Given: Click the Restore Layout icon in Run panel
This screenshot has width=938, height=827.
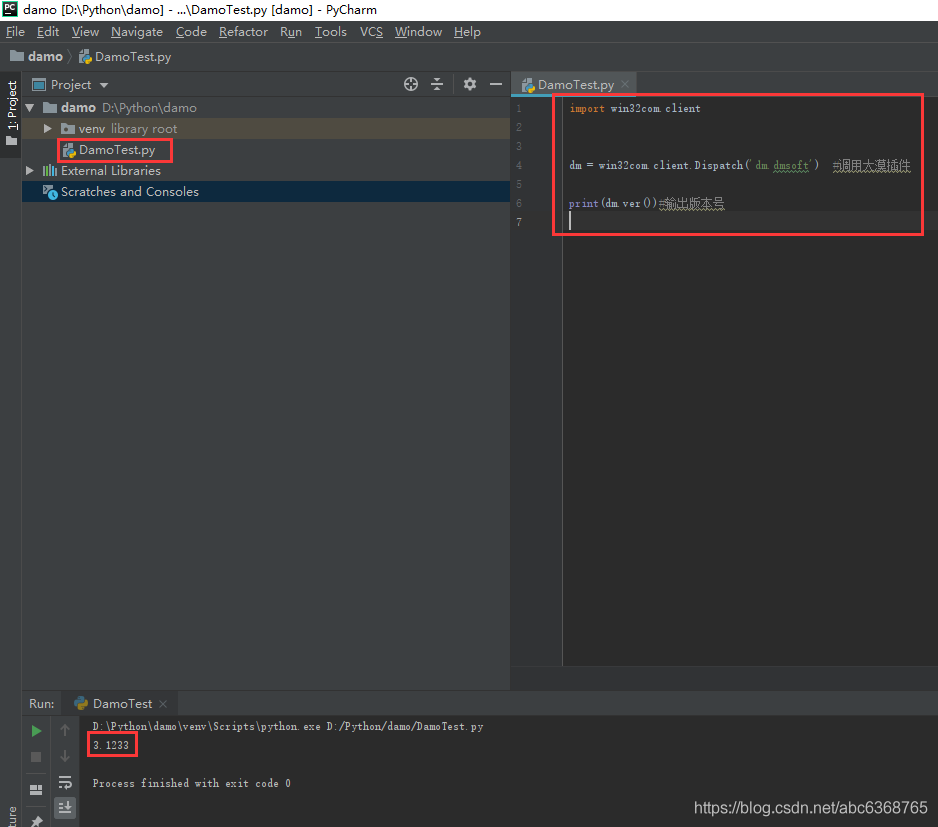Looking at the screenshot, I should pos(36,790).
